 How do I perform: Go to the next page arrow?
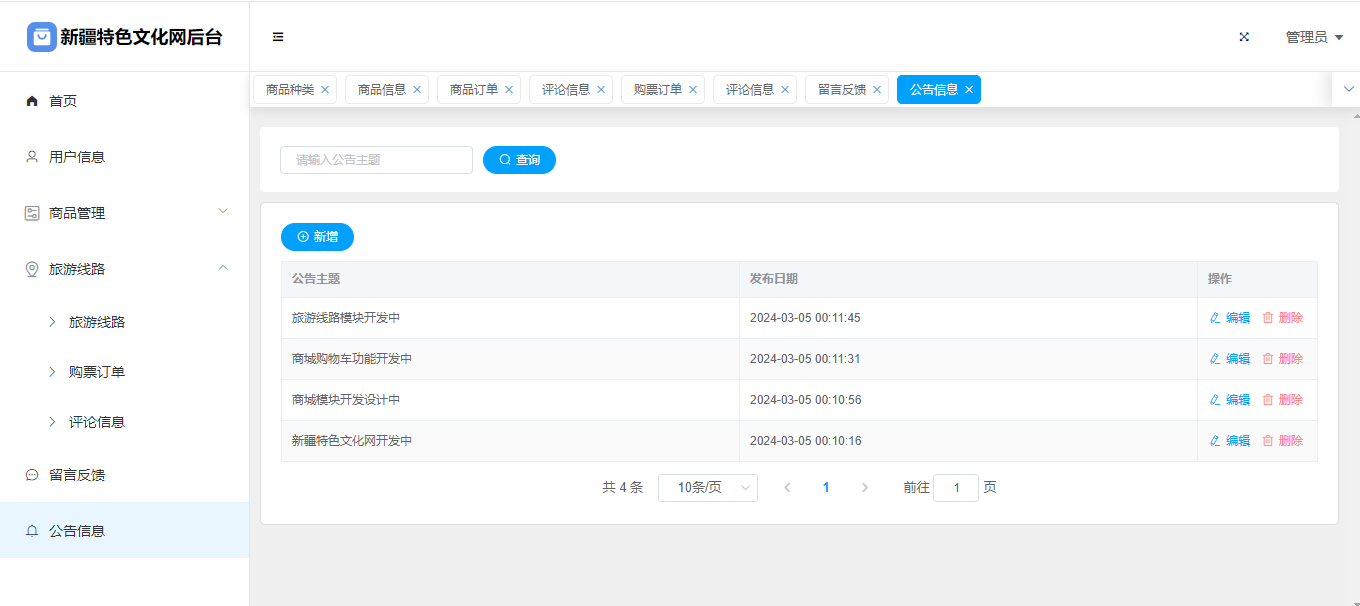coord(865,488)
